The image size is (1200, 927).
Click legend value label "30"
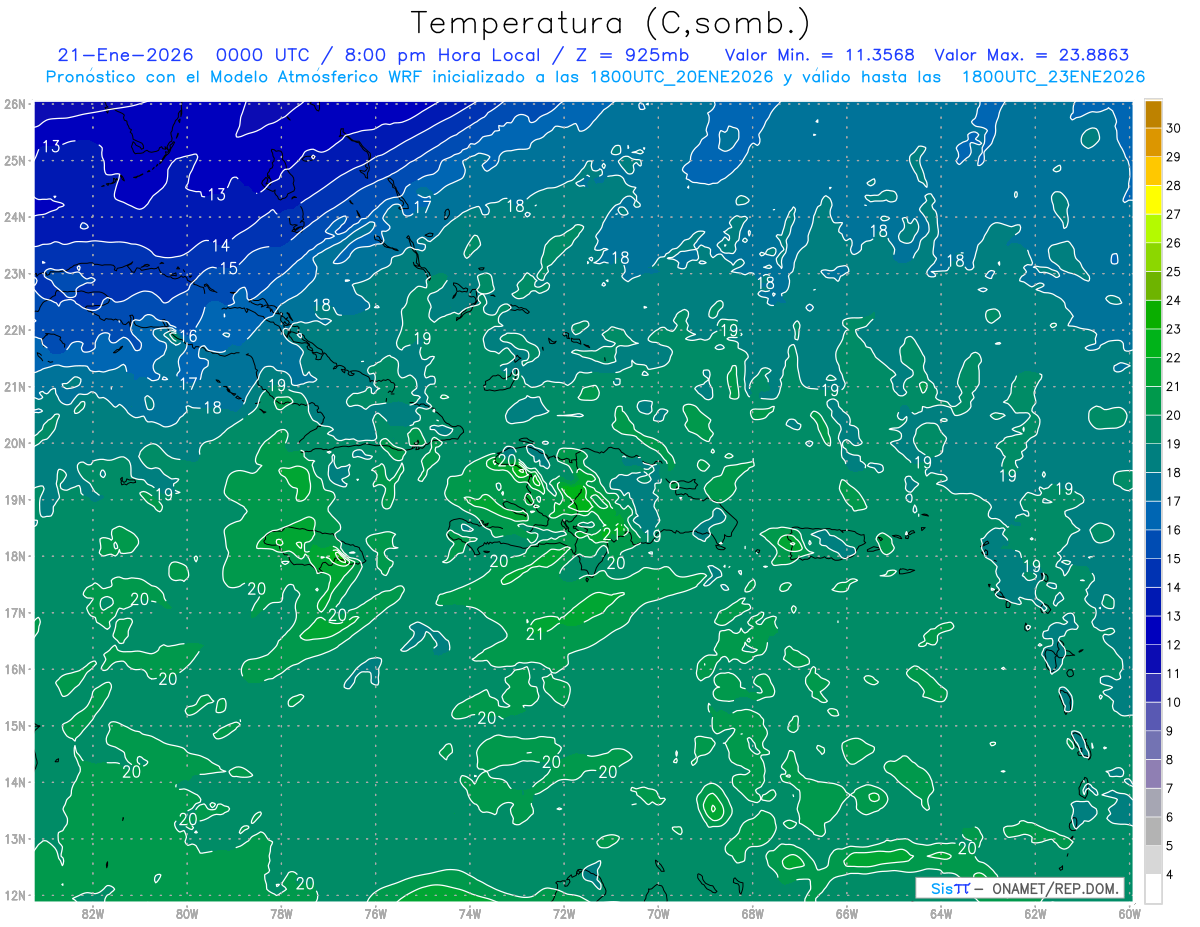1173,128
